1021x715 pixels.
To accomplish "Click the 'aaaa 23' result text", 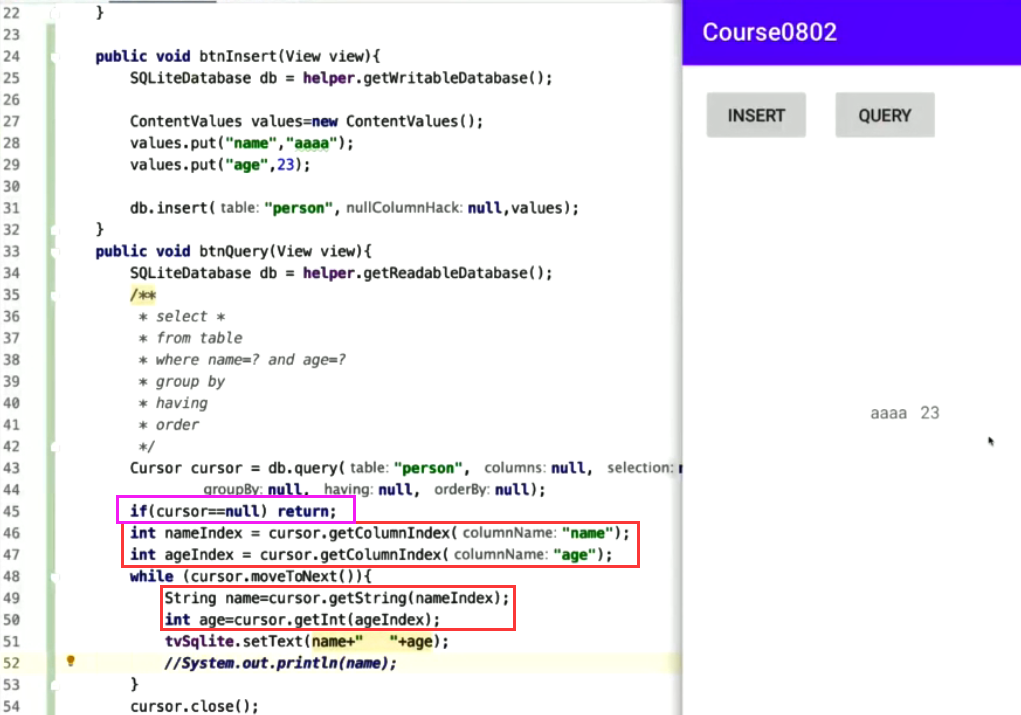I will point(904,413).
